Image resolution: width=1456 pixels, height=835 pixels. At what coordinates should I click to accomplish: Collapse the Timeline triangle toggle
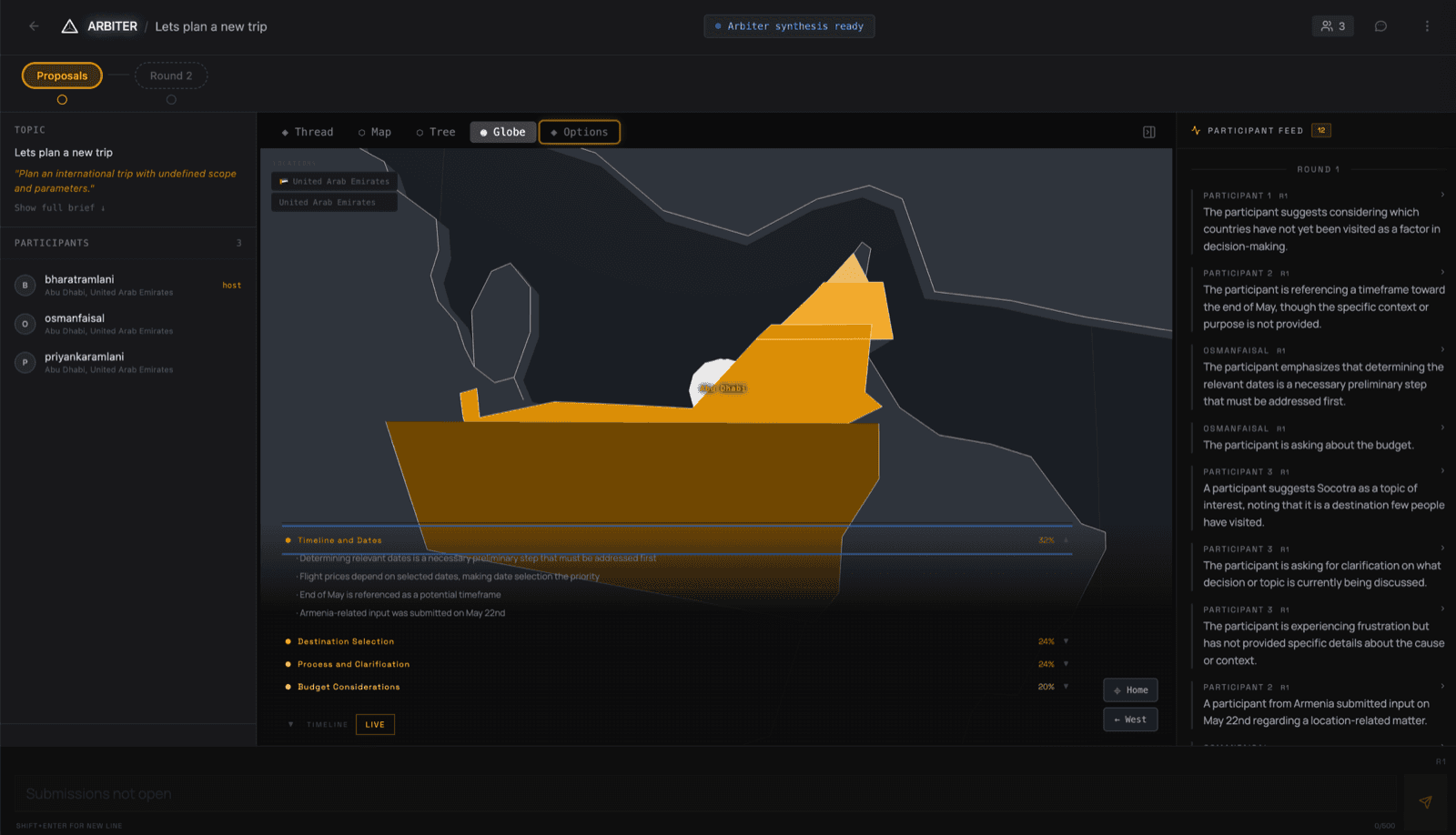tap(290, 725)
